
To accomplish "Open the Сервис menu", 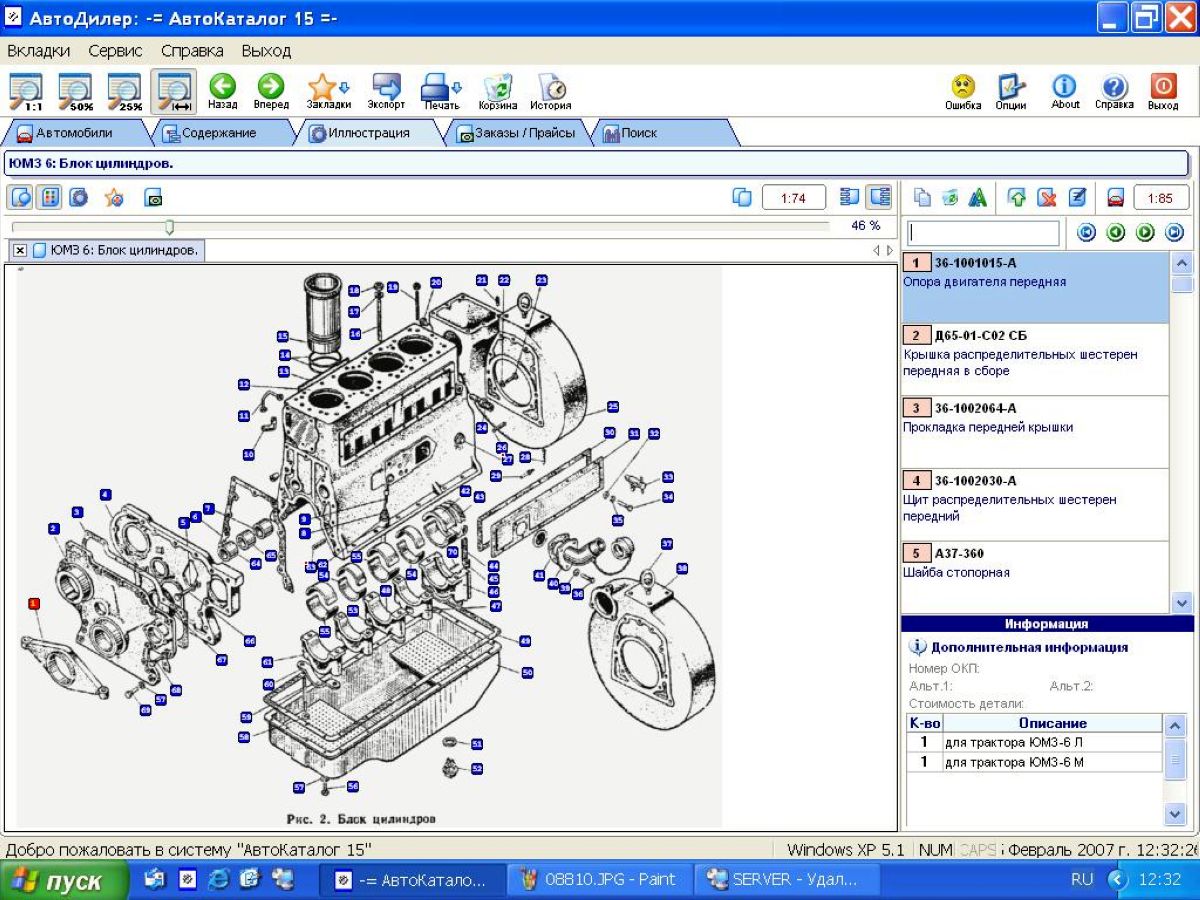I will (115, 50).
